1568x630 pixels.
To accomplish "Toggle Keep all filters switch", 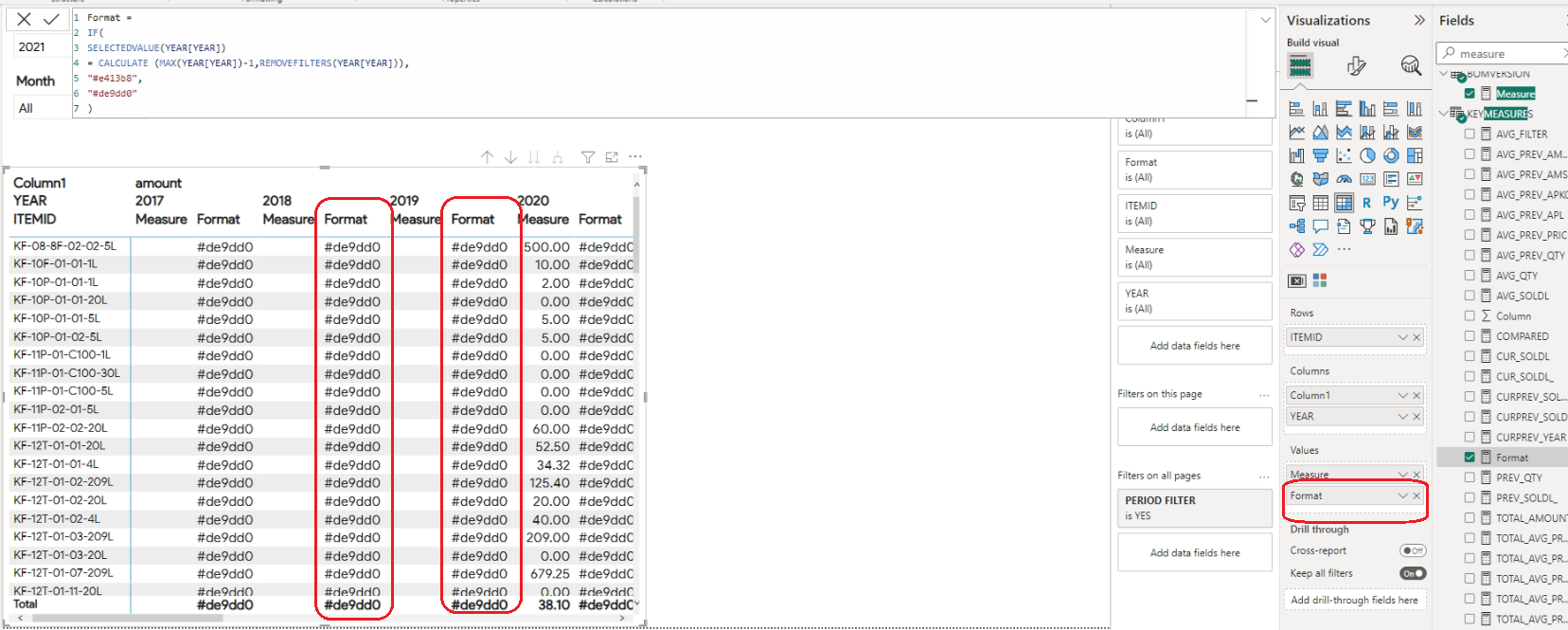I will [1413, 573].
